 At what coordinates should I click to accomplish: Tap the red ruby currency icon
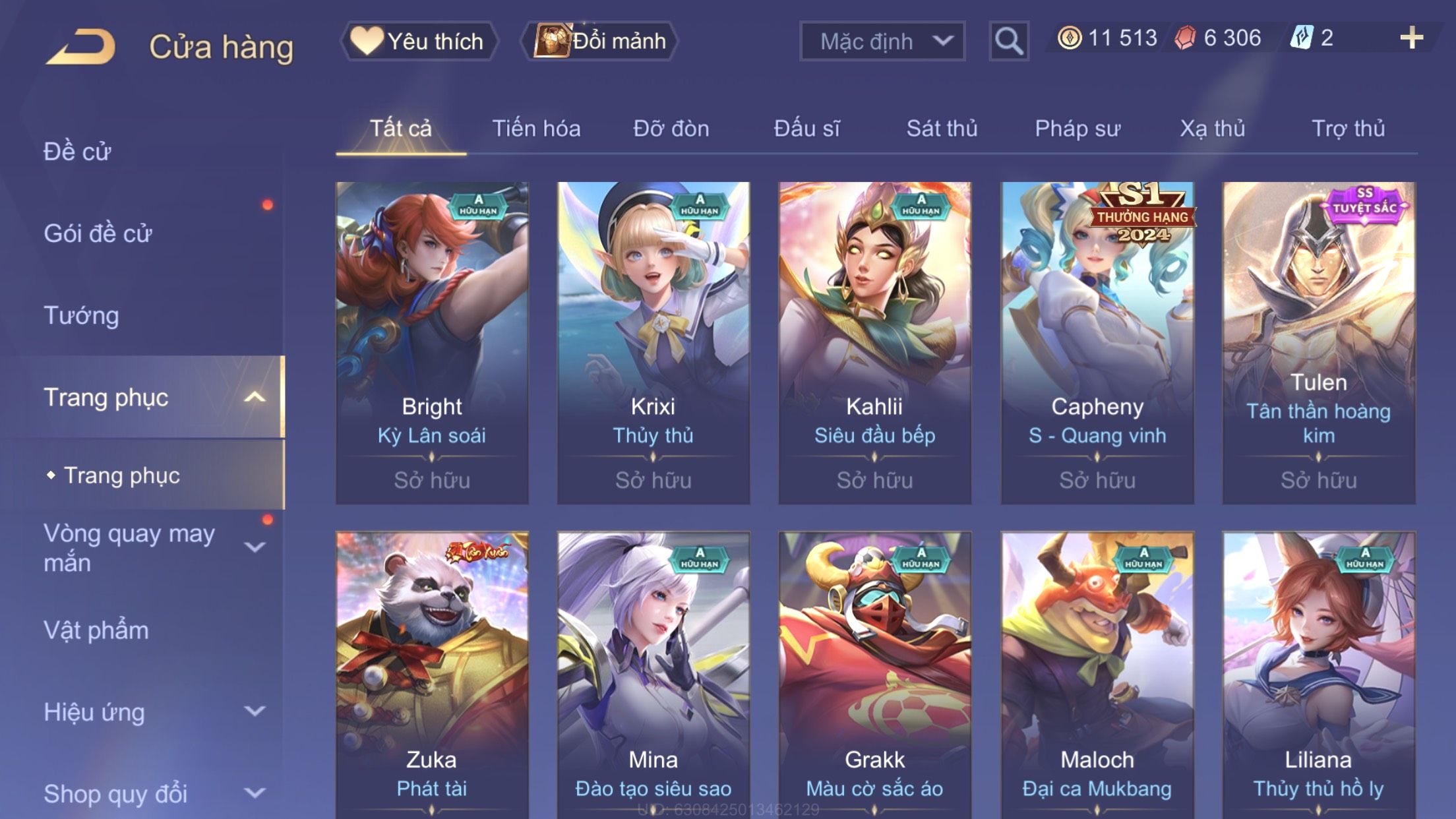tap(1185, 38)
